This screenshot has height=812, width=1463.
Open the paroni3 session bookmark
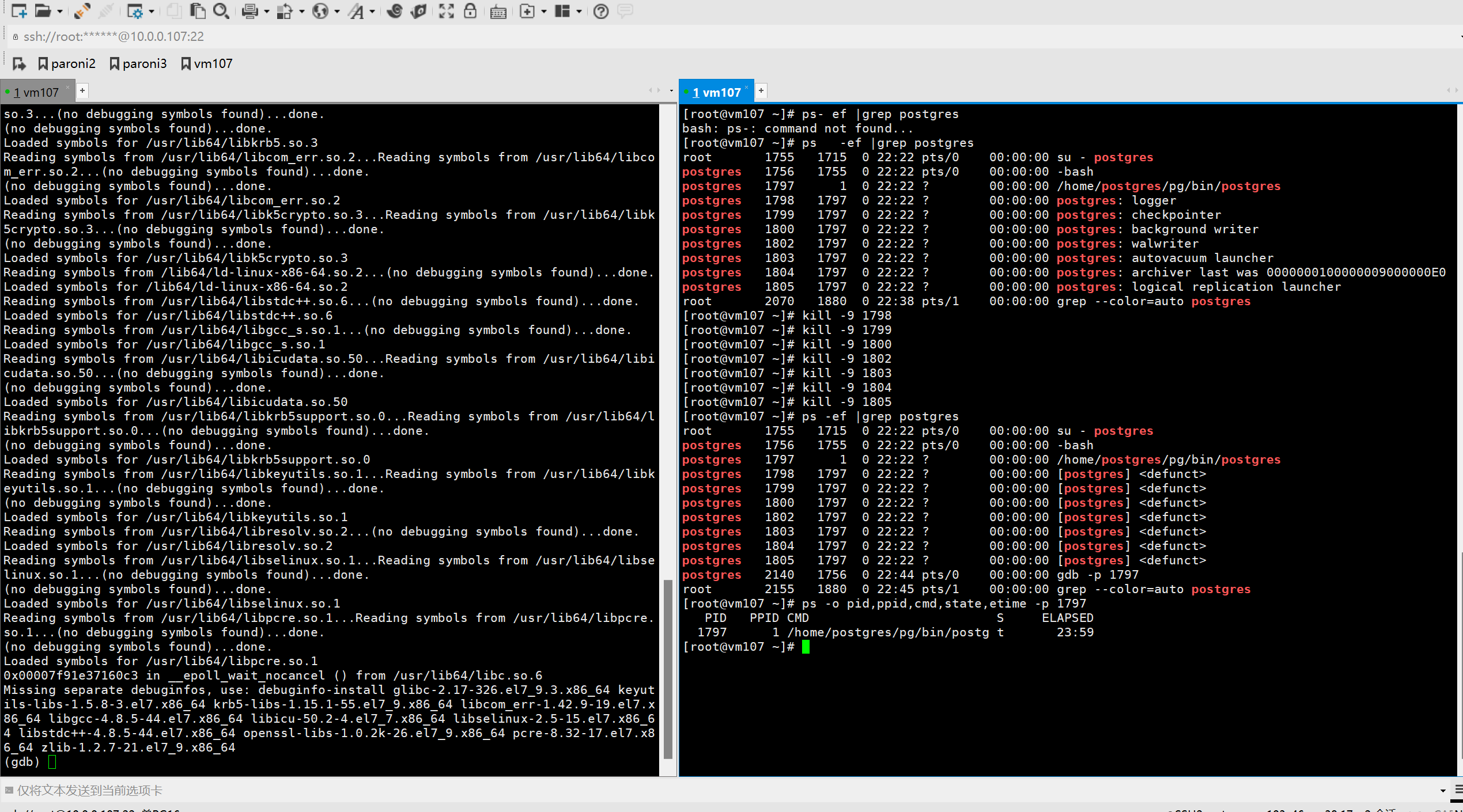click(138, 63)
